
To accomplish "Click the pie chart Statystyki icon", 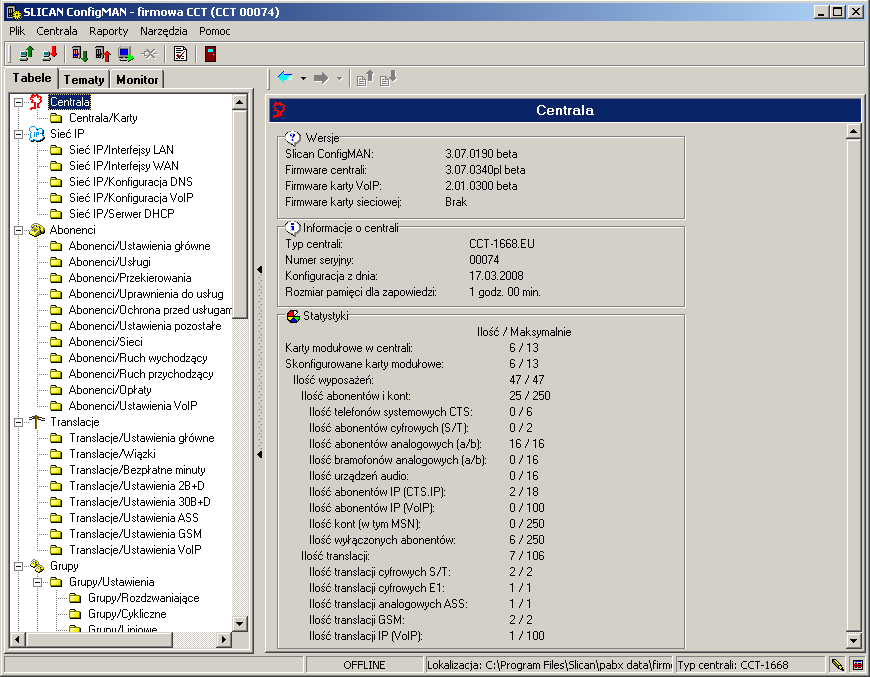I will pyautogui.click(x=293, y=316).
